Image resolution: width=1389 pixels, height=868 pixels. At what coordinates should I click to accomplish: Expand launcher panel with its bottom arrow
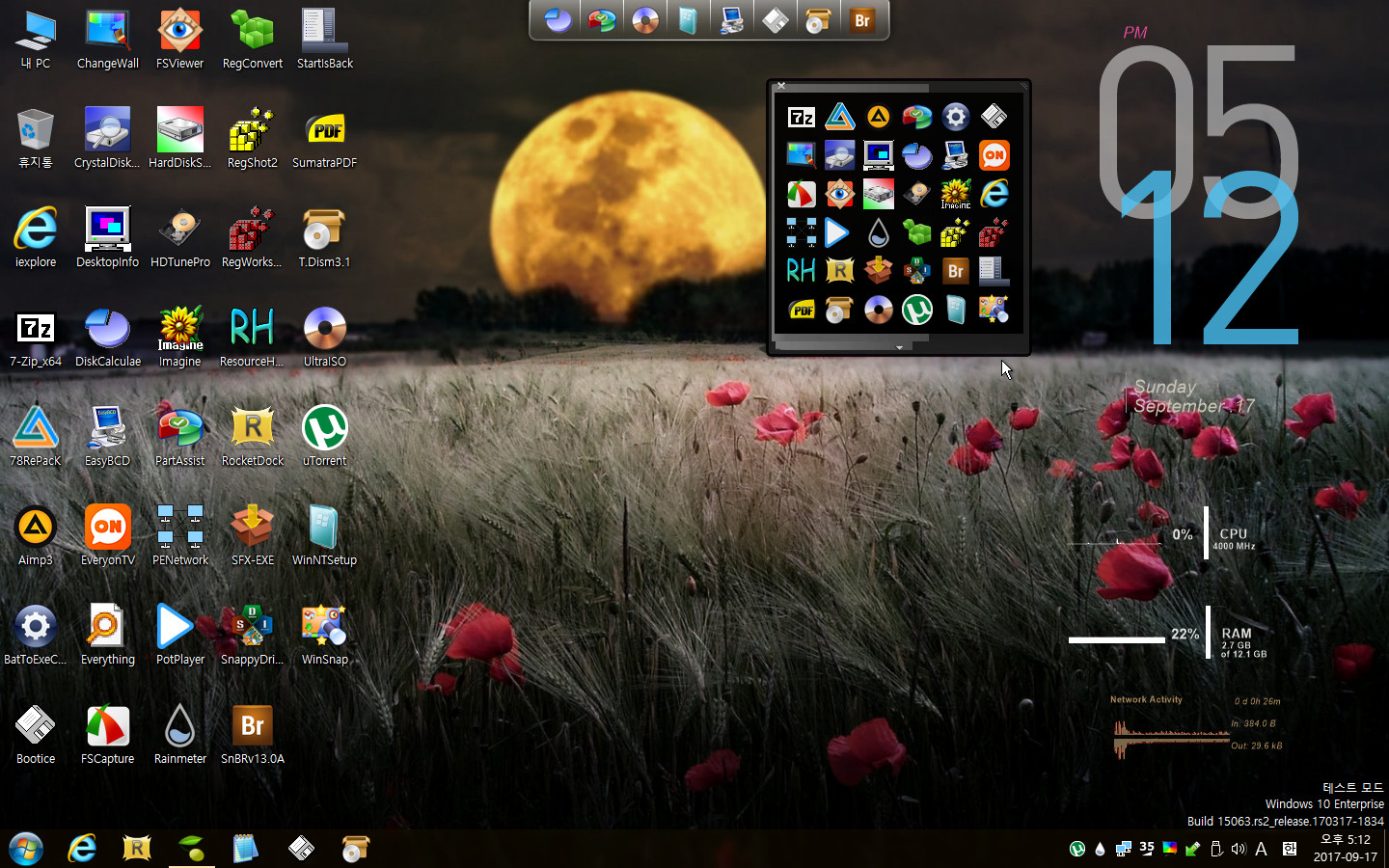click(899, 346)
